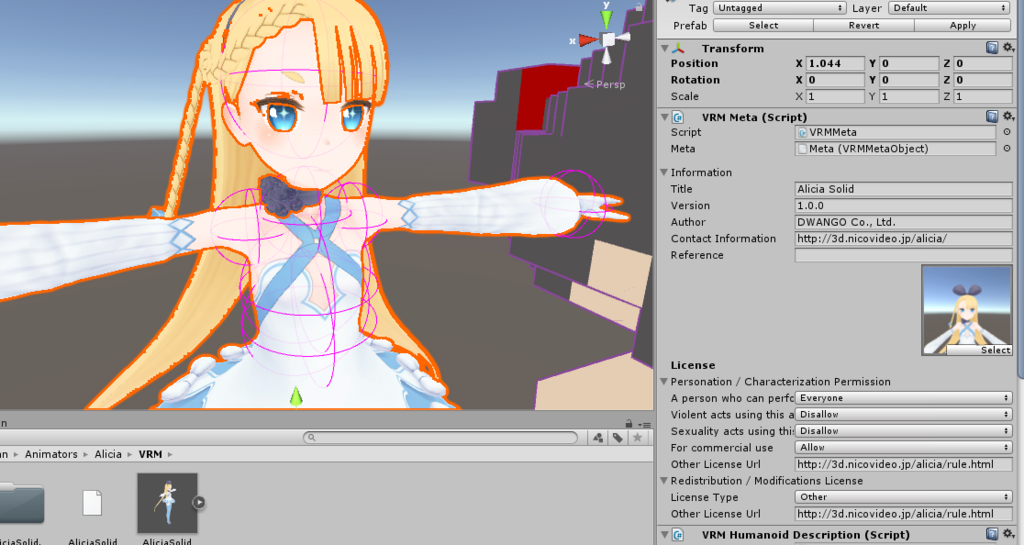Click Title field Alicia Solid
The width and height of the screenshot is (1024, 545).
tap(903, 189)
